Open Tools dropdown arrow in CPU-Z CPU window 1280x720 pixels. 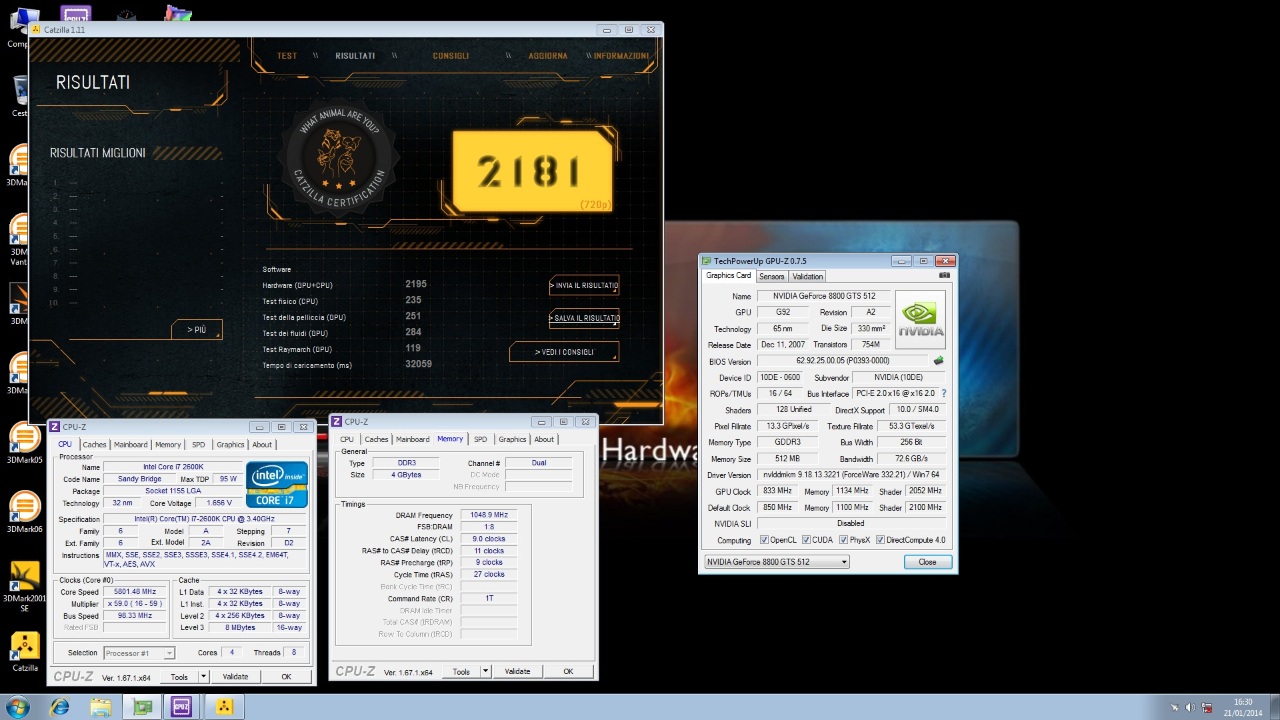tap(204, 677)
